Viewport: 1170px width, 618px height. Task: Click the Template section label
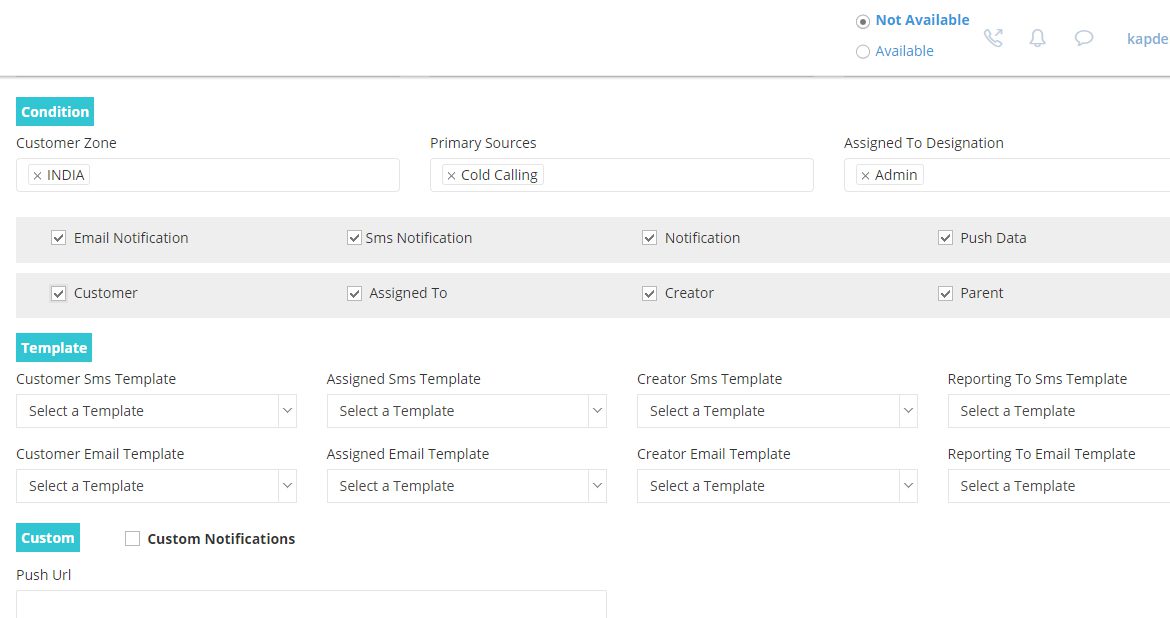pyautogui.click(x=54, y=348)
